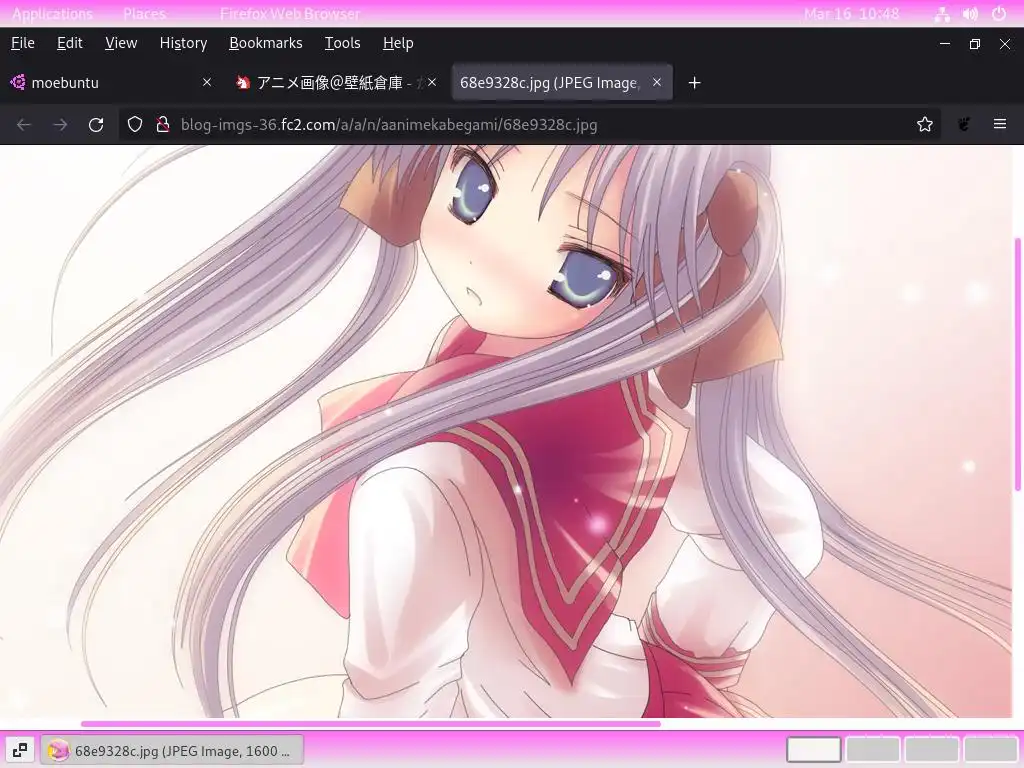Close the 68e9328c.jpg tab
Image resolution: width=1024 pixels, height=768 pixels.
(657, 82)
